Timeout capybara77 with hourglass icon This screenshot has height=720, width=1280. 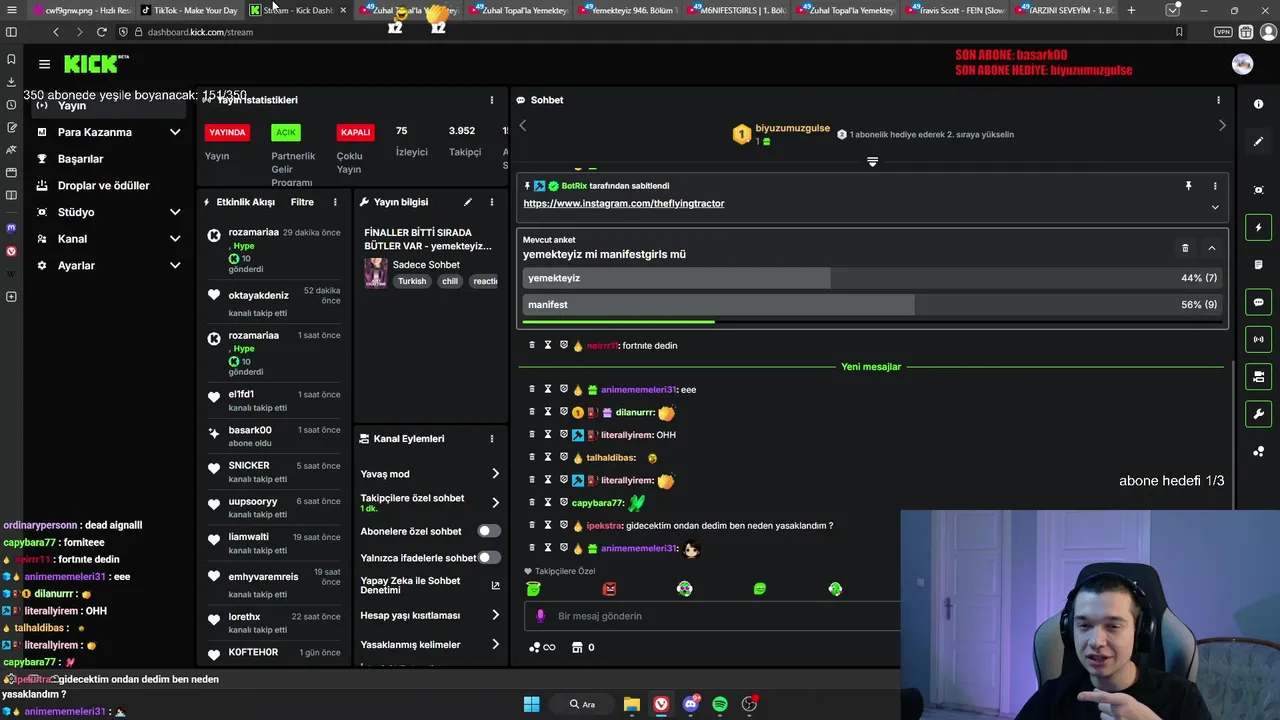point(548,503)
